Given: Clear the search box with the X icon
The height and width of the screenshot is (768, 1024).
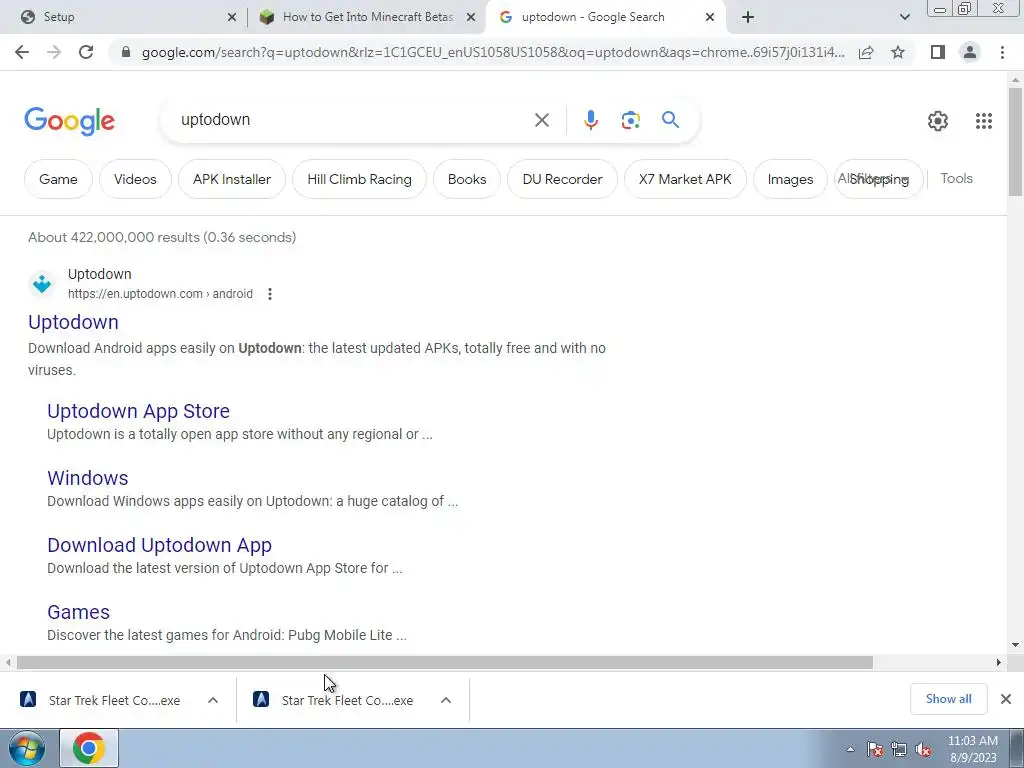Looking at the screenshot, I should click(x=541, y=120).
